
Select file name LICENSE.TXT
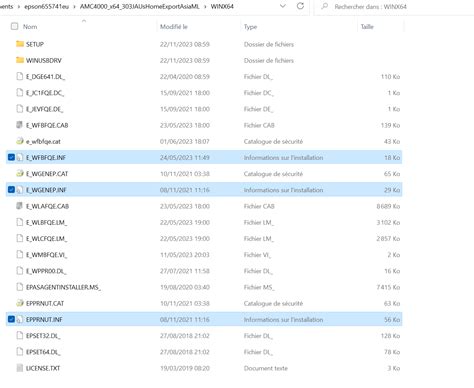tap(43, 368)
